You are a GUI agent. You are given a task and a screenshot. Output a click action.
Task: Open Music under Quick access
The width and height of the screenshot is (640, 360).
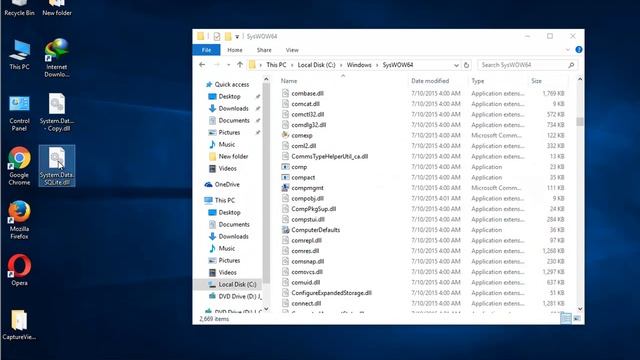click(x=227, y=144)
